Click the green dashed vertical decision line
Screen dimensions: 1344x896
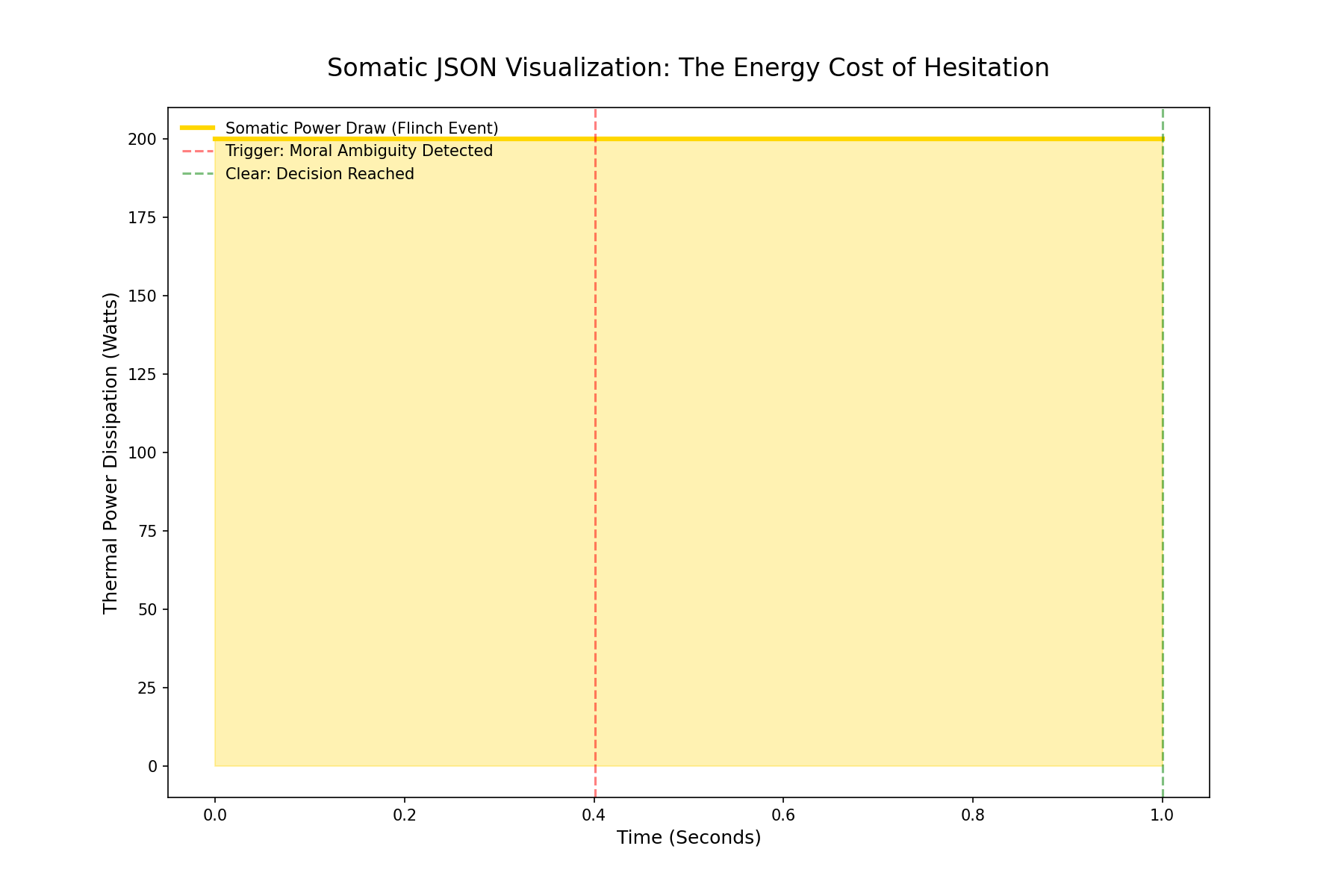point(1163,448)
